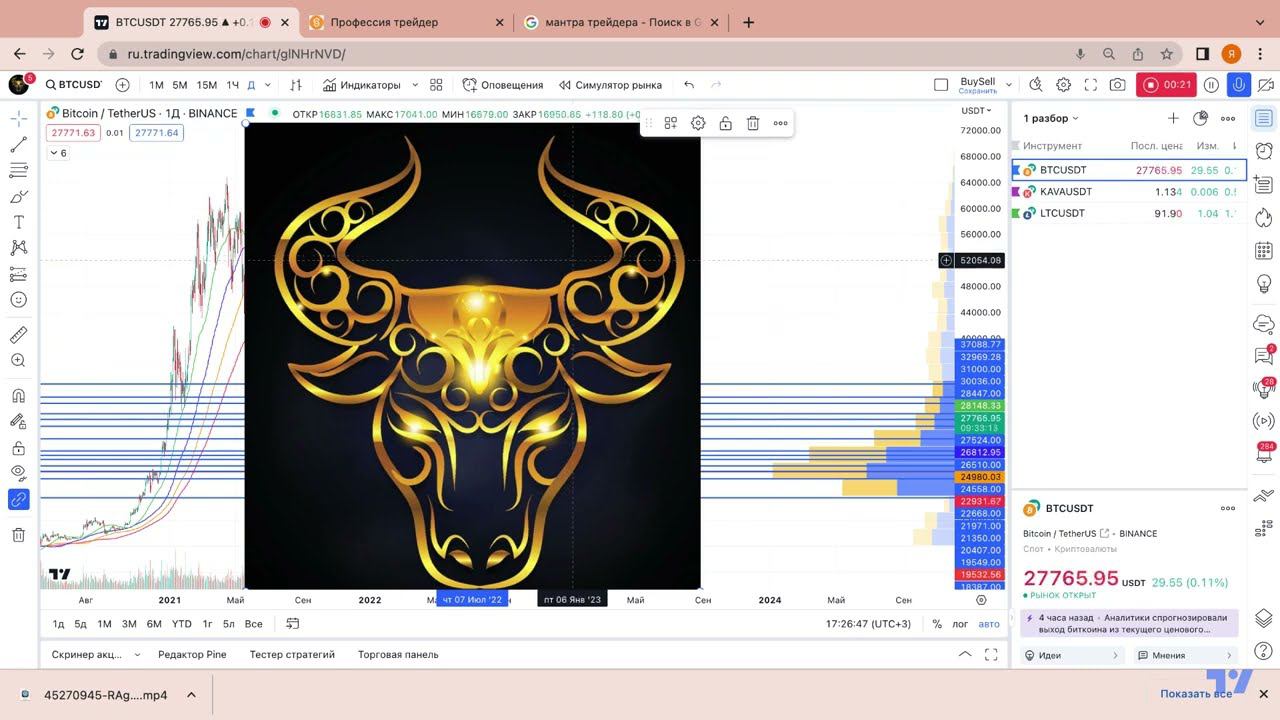Viewport: 1280px width, 720px height.
Task: Switch to the 1M timeframe
Action: click(x=156, y=85)
